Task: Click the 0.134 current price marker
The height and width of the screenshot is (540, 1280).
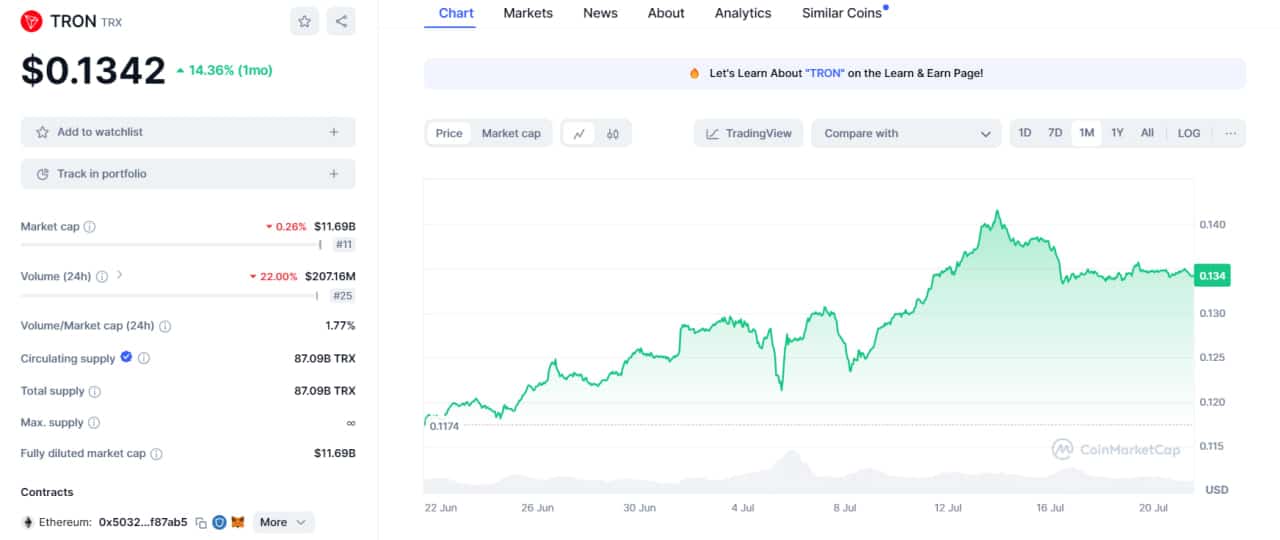Action: (1211, 276)
